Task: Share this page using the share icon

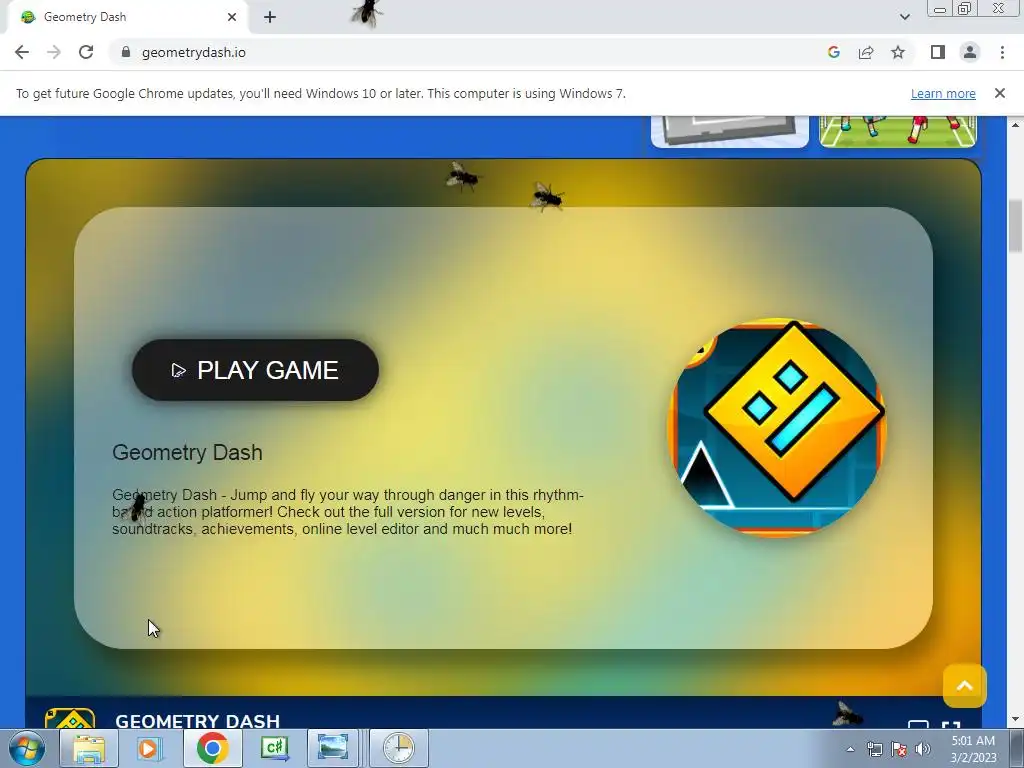Action: tap(866, 52)
